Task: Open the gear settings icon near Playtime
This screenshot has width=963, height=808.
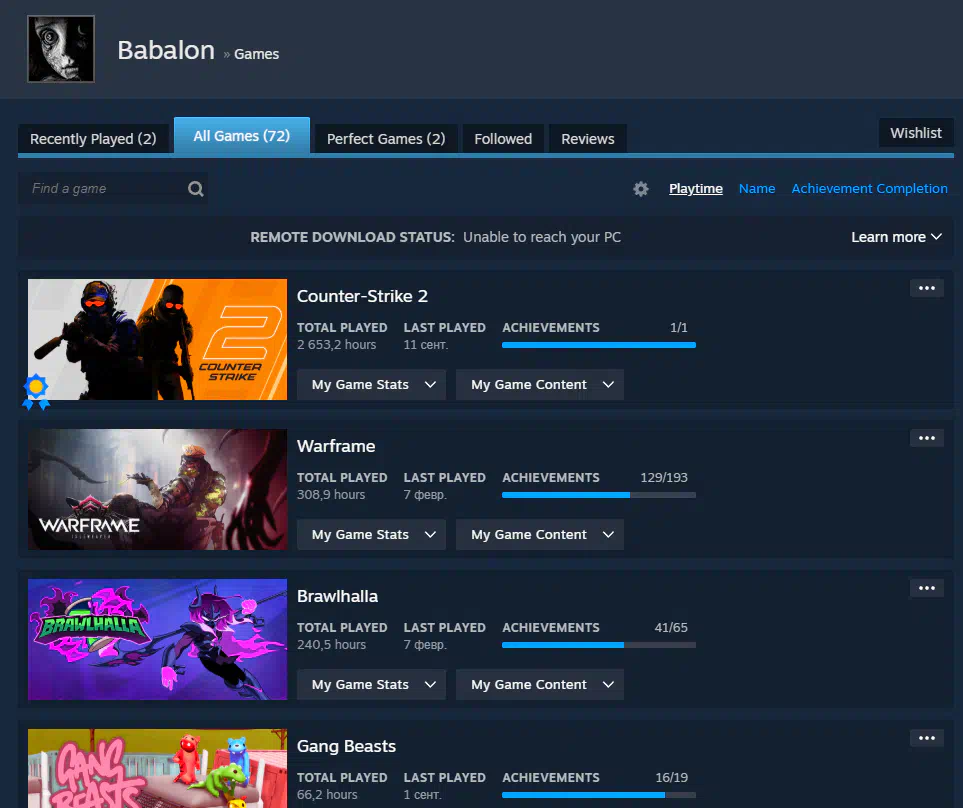Action: [641, 189]
